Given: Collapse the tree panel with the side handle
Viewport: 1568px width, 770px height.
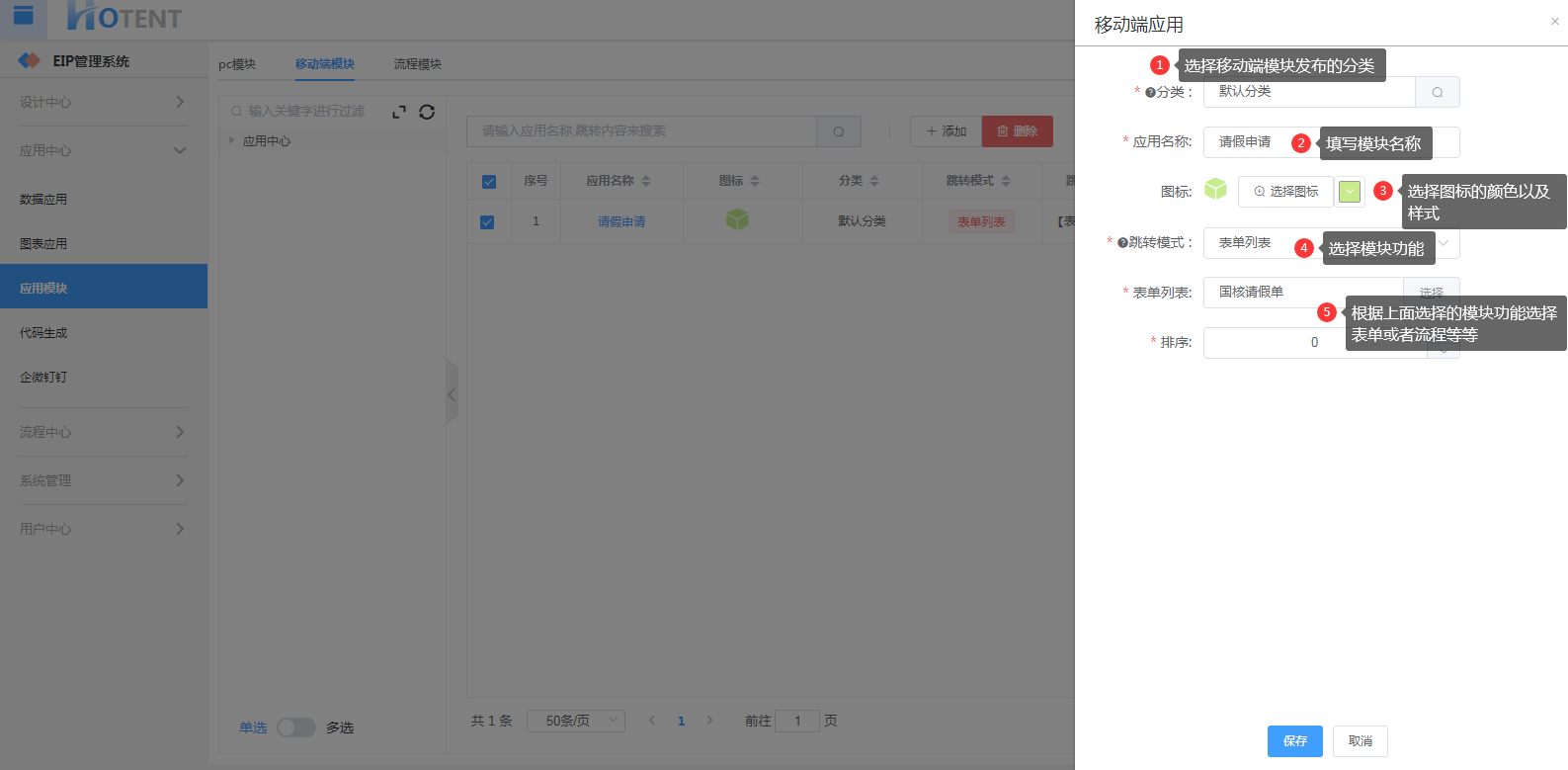Looking at the screenshot, I should click(x=453, y=393).
